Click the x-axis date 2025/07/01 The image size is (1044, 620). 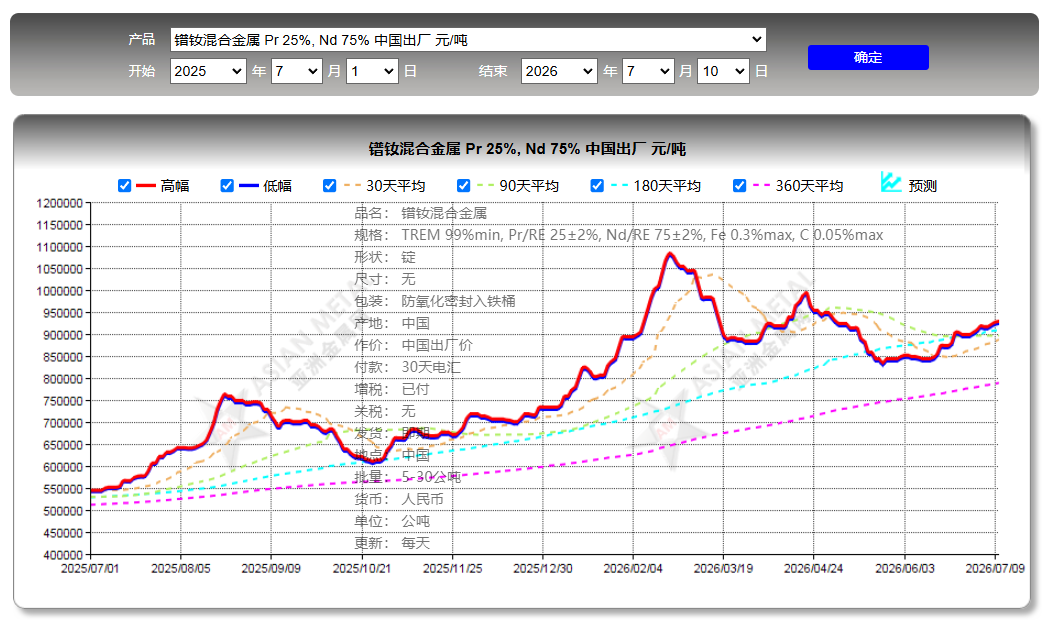point(90,568)
